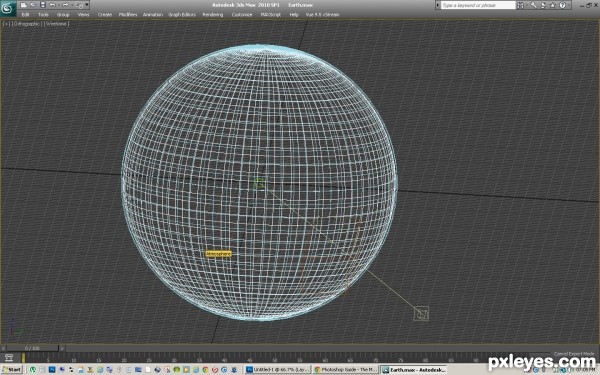Image resolution: width=600 pixels, height=375 pixels.
Task: Open the Rendering menu
Action: point(213,15)
